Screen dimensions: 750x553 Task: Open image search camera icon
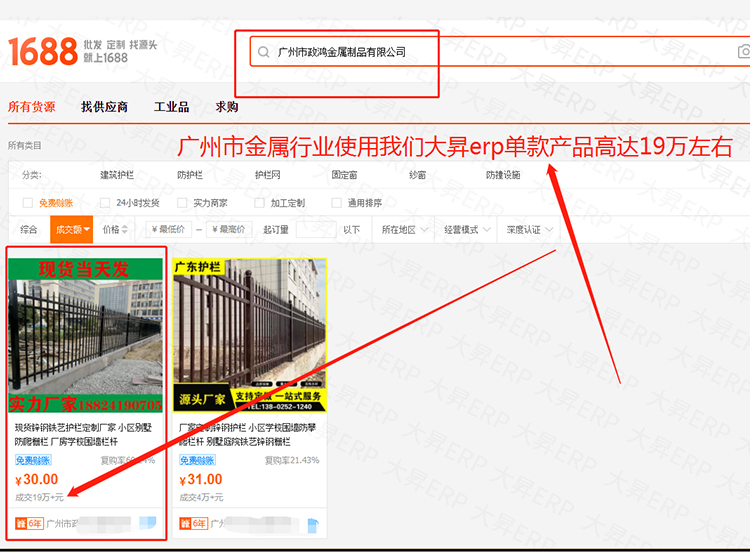(744, 52)
